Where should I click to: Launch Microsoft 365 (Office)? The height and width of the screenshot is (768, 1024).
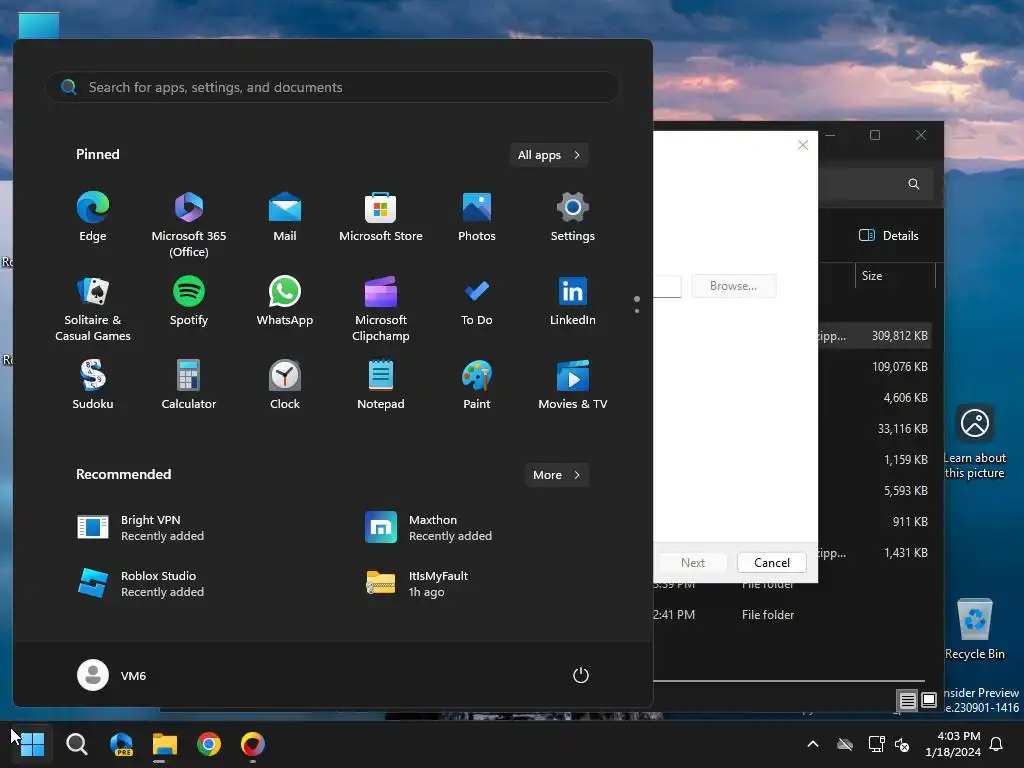point(189,224)
